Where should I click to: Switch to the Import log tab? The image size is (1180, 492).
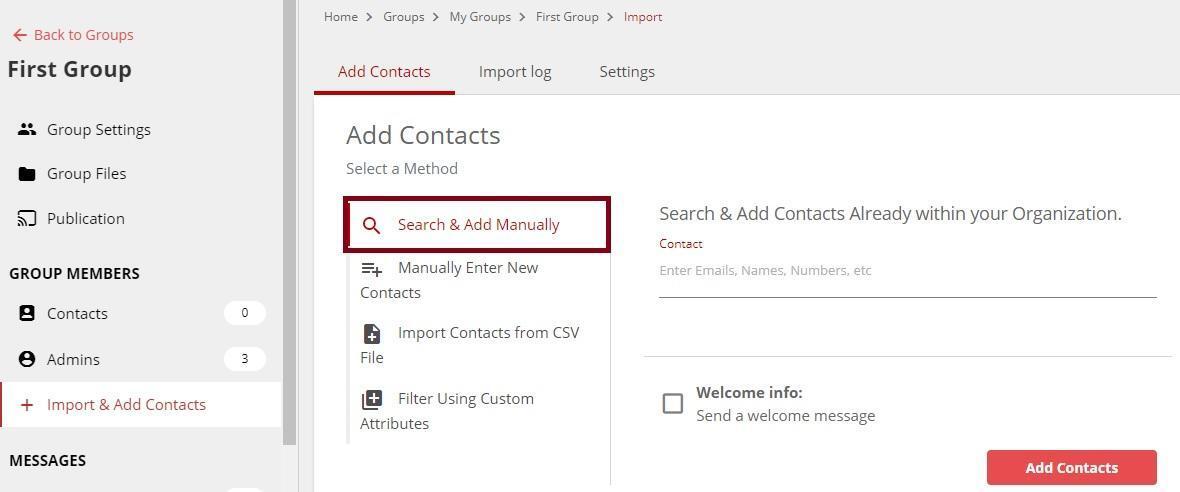click(x=515, y=72)
